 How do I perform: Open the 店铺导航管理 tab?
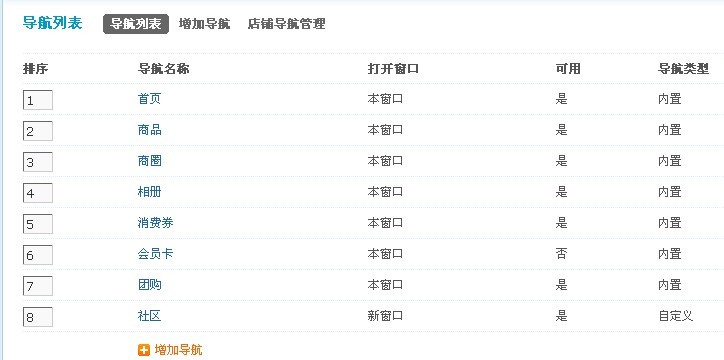coord(286,24)
